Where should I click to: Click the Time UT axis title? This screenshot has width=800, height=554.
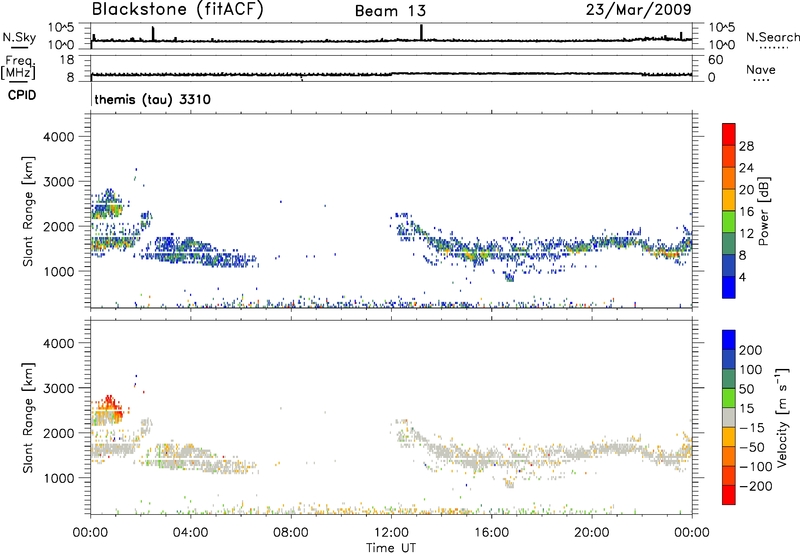(391, 548)
